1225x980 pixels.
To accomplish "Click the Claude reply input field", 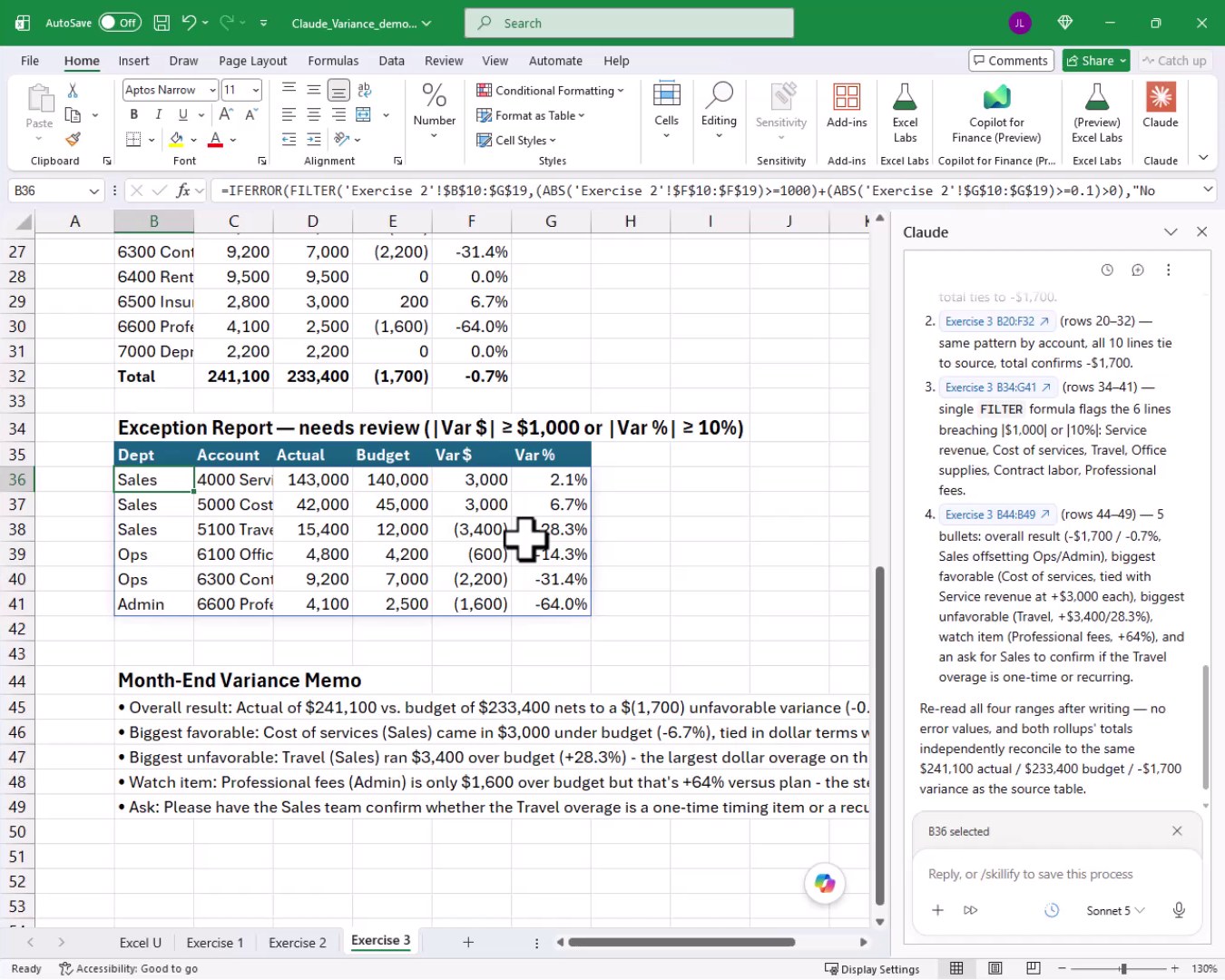I will (1057, 874).
